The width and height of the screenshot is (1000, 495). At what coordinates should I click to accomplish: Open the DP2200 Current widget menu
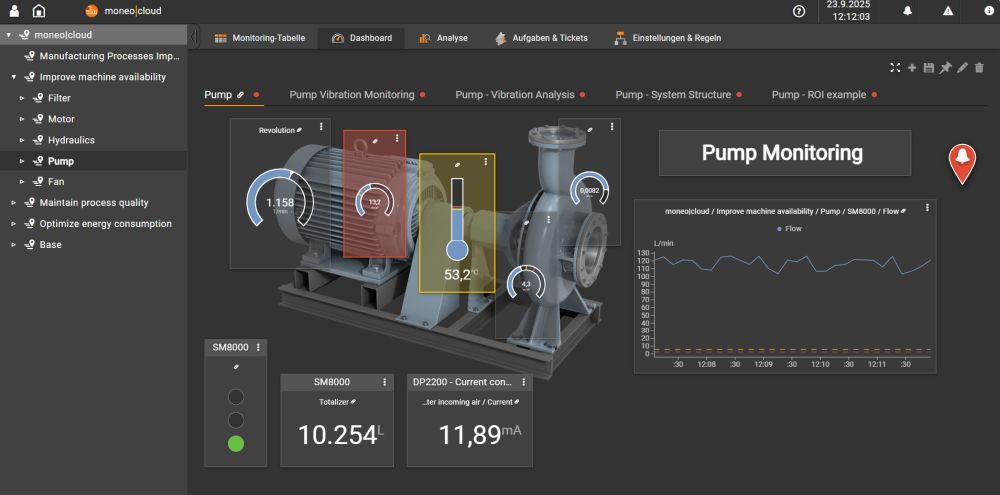pyautogui.click(x=524, y=381)
